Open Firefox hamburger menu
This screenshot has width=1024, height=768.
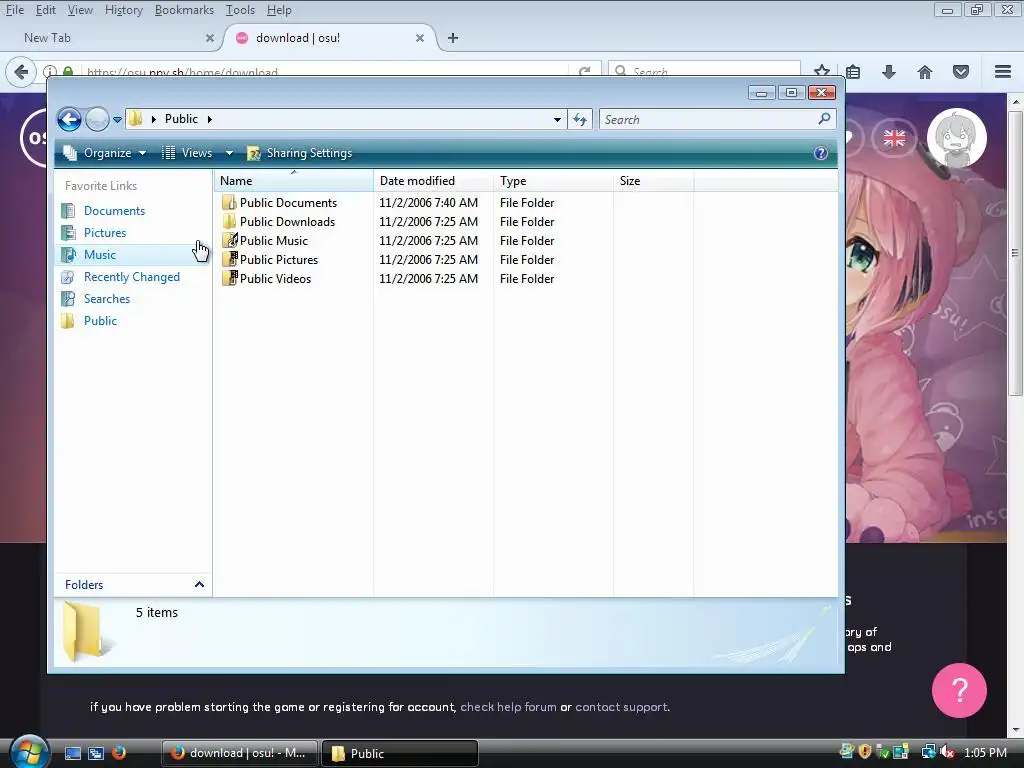tap(1003, 72)
